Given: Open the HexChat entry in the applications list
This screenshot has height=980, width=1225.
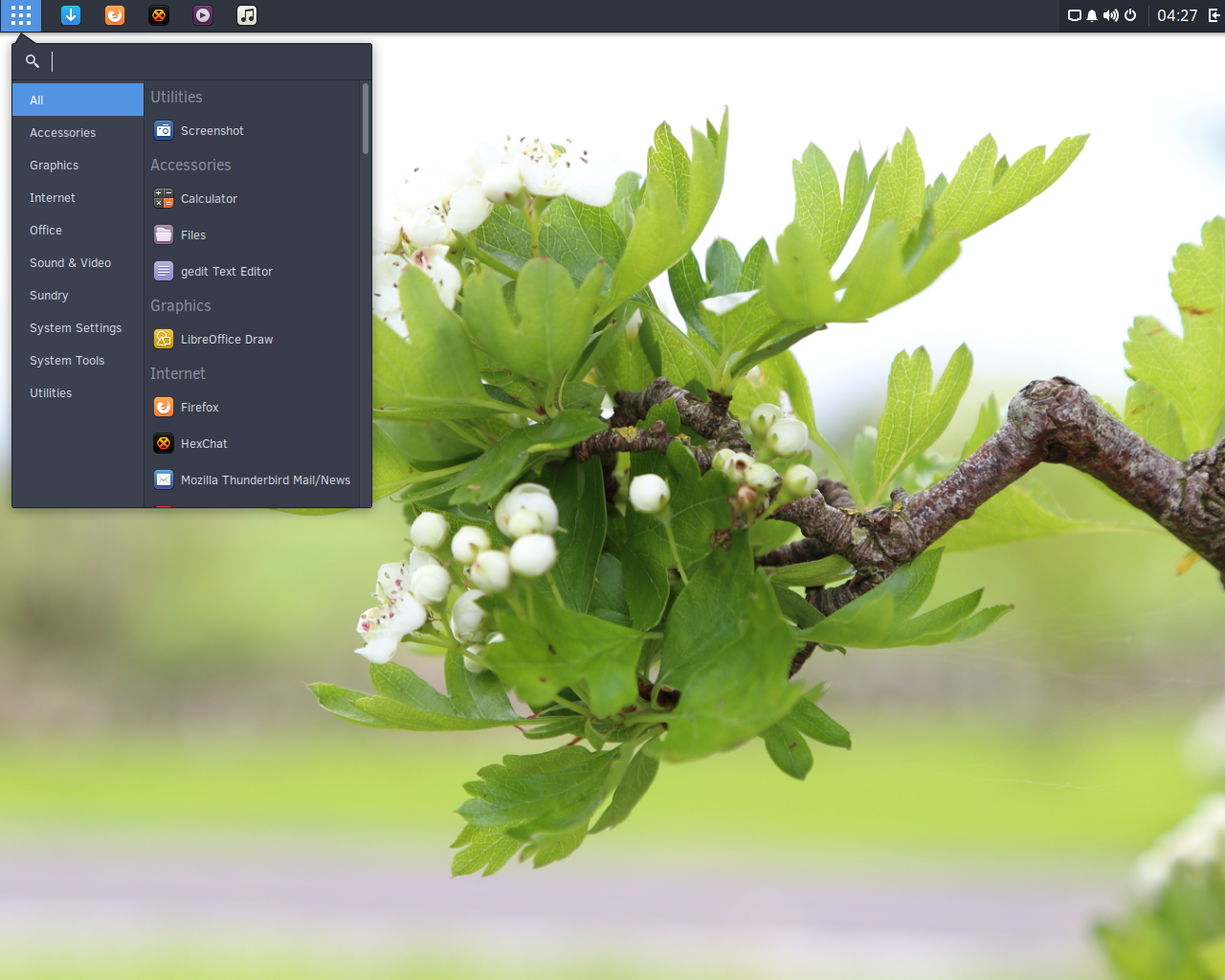Looking at the screenshot, I should point(253,444).
